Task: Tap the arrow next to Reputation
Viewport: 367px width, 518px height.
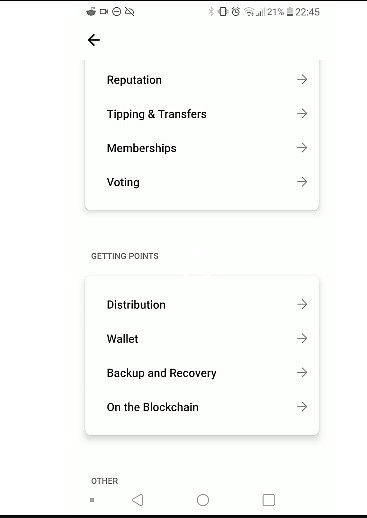Action: point(302,79)
